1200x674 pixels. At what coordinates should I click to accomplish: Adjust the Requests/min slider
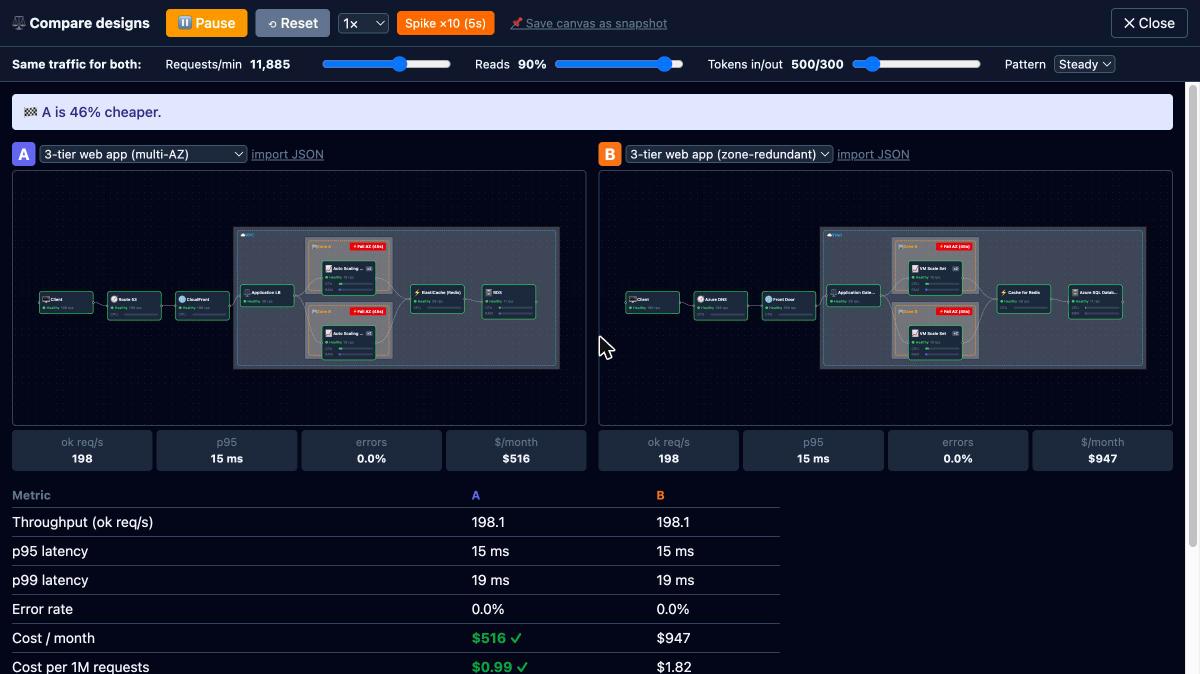386,64
